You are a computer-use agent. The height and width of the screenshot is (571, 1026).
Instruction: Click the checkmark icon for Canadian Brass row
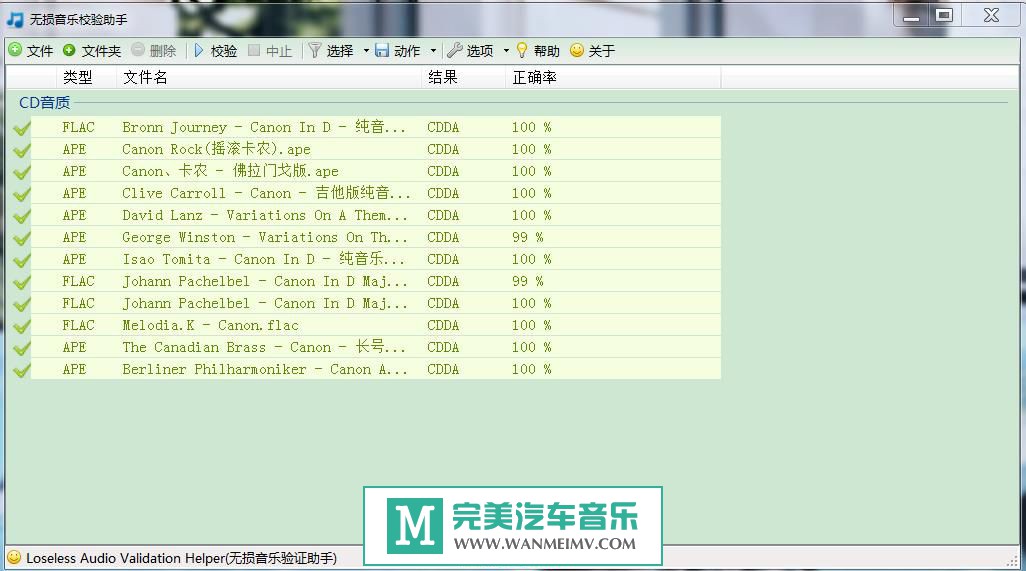coord(22,347)
